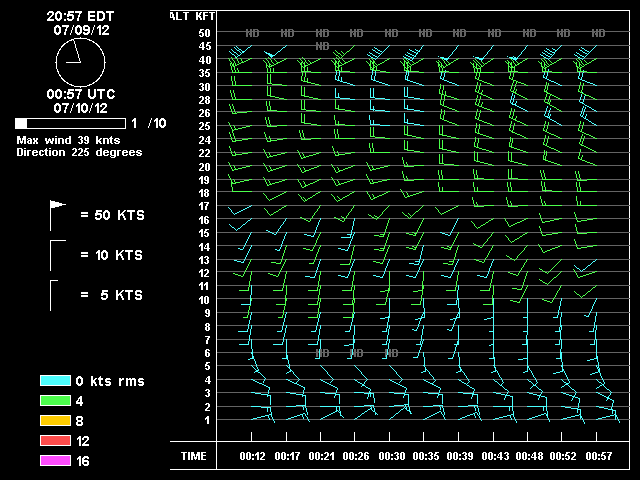Click the 00:52 time label
Screen dimensions: 640x480
coord(563,456)
